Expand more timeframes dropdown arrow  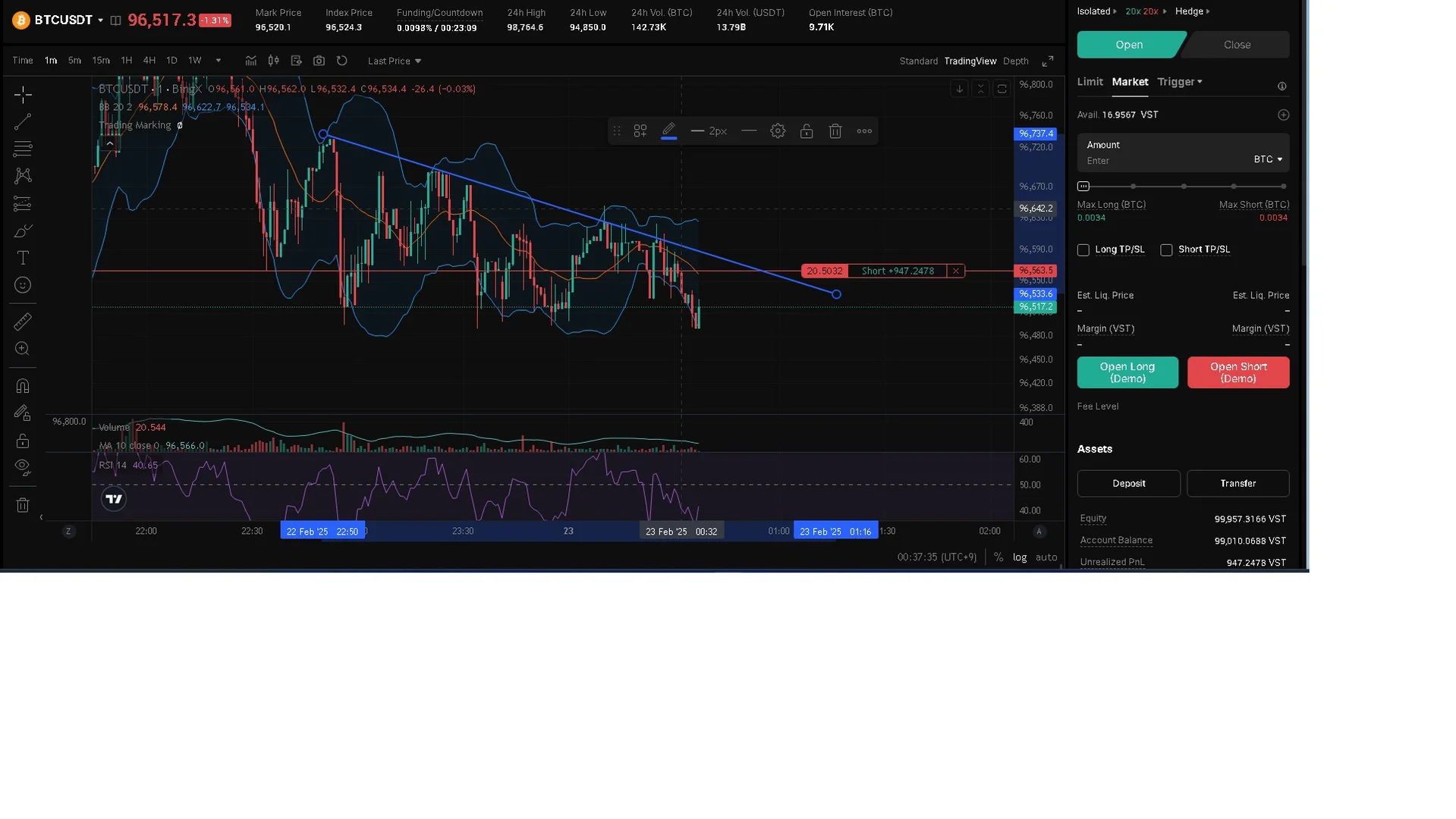pyautogui.click(x=219, y=61)
